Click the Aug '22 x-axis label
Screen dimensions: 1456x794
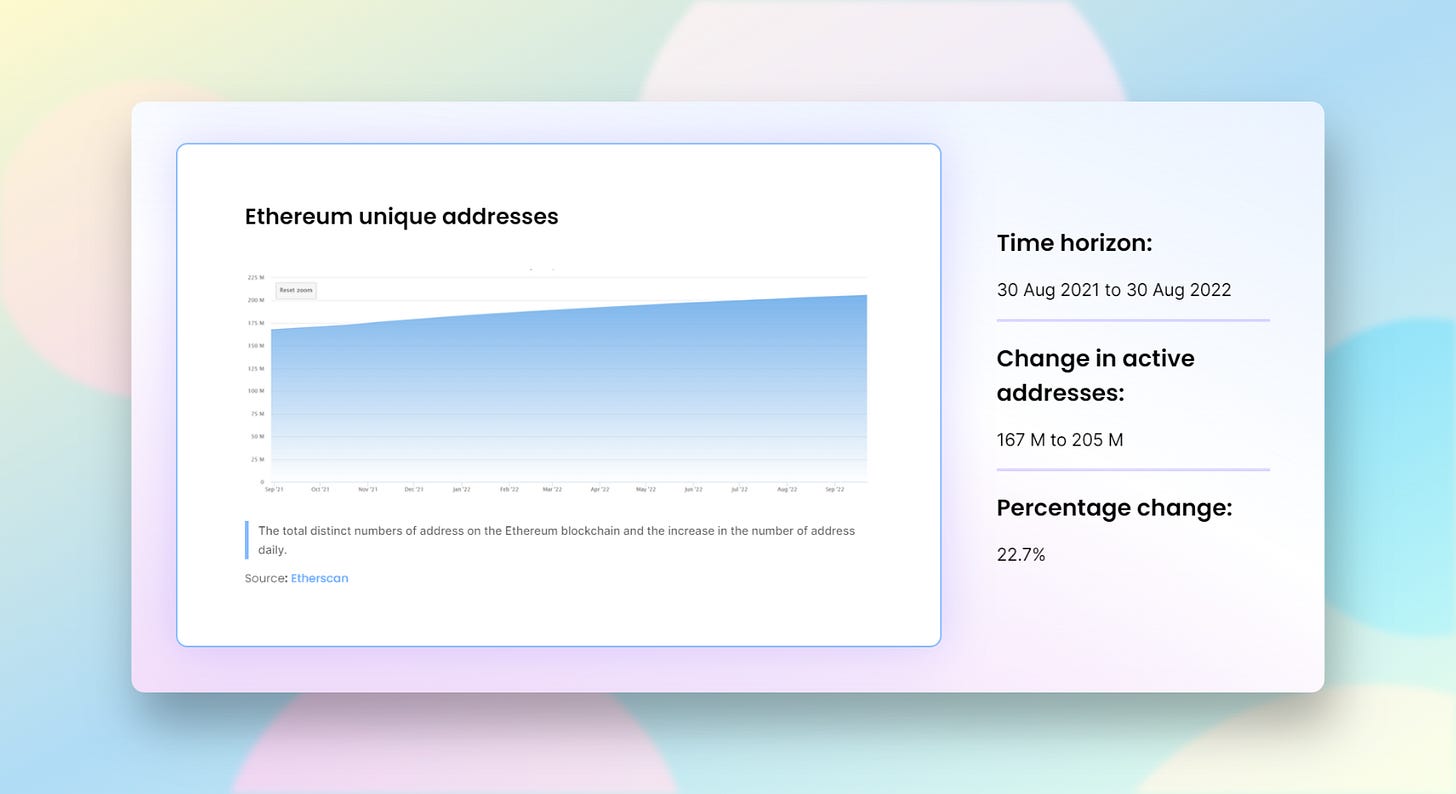(787, 490)
